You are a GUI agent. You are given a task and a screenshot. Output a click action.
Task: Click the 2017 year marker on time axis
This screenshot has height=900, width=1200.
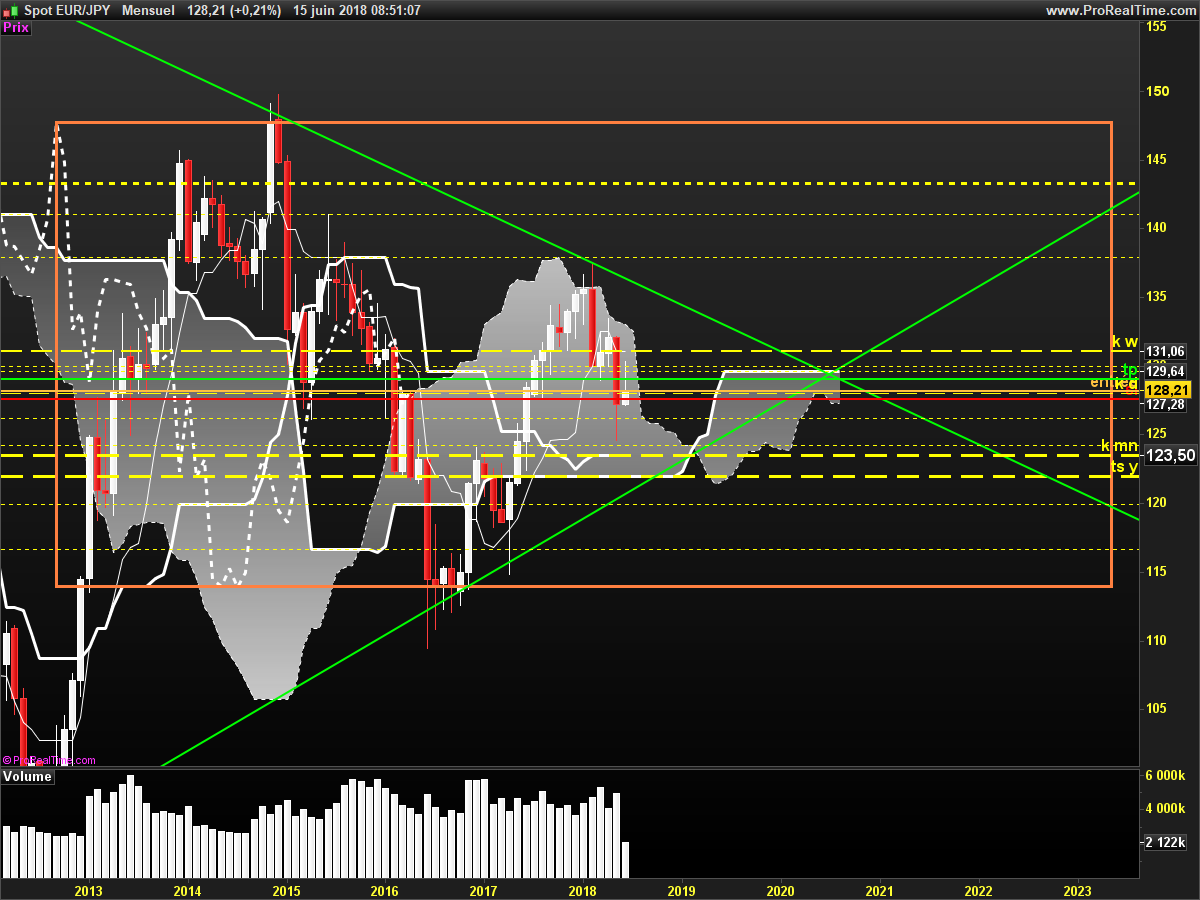point(483,890)
